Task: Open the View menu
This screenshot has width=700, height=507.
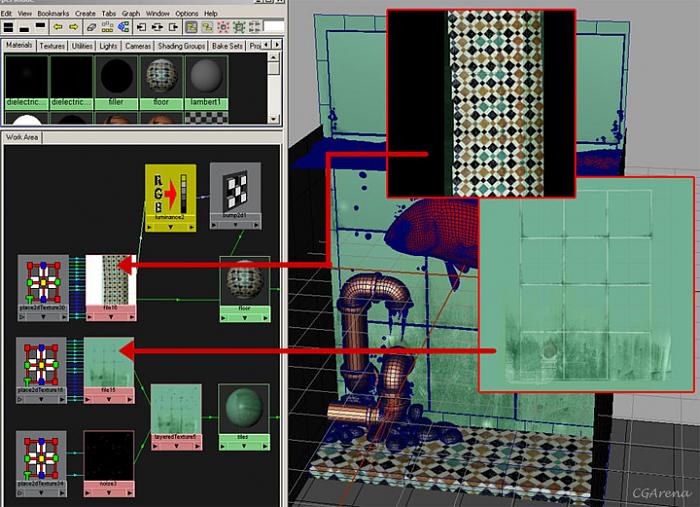Action: pos(25,13)
